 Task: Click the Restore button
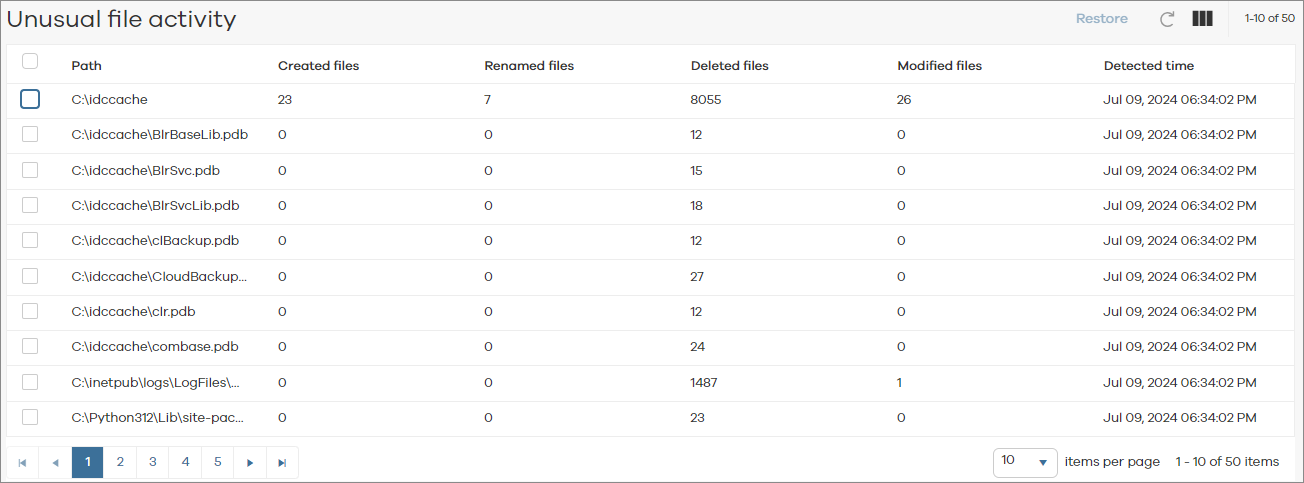(x=1101, y=19)
